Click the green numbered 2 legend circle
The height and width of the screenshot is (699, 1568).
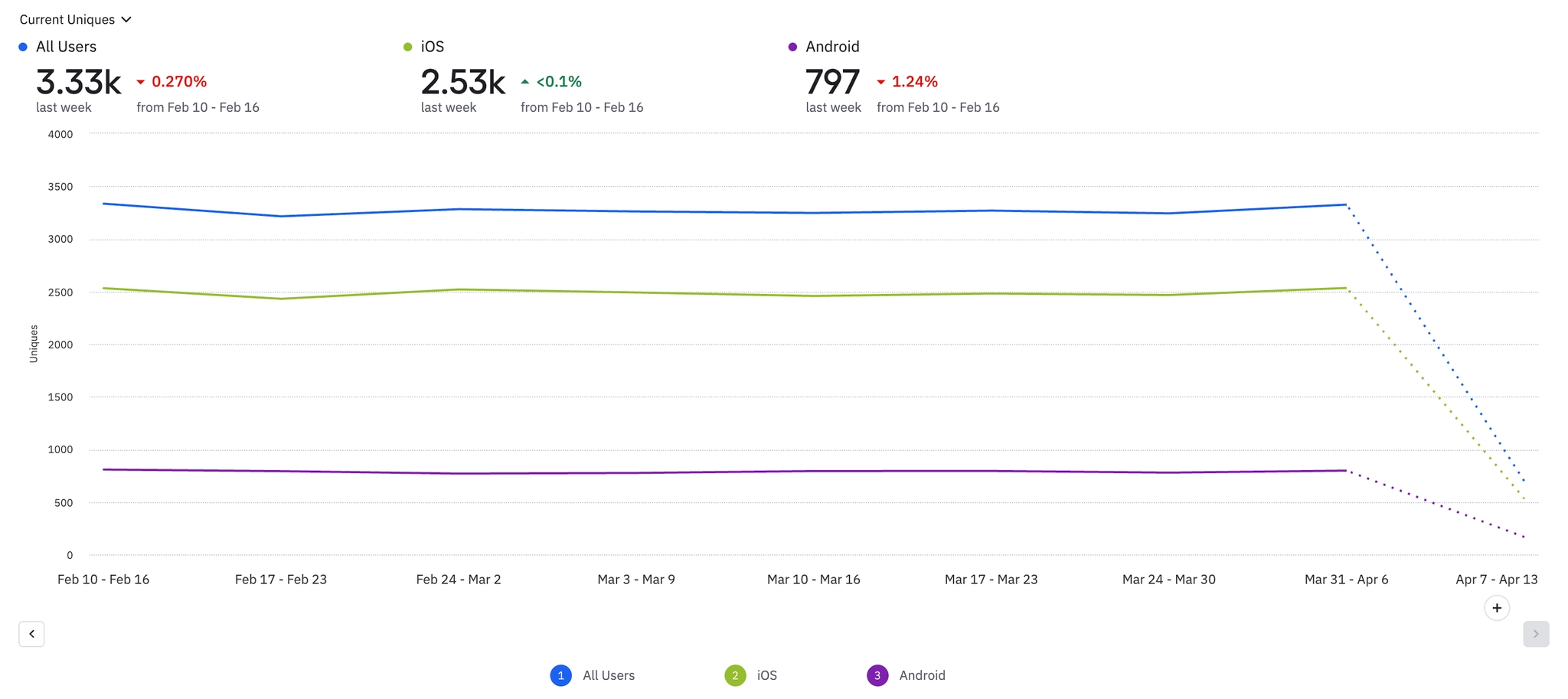(x=735, y=675)
